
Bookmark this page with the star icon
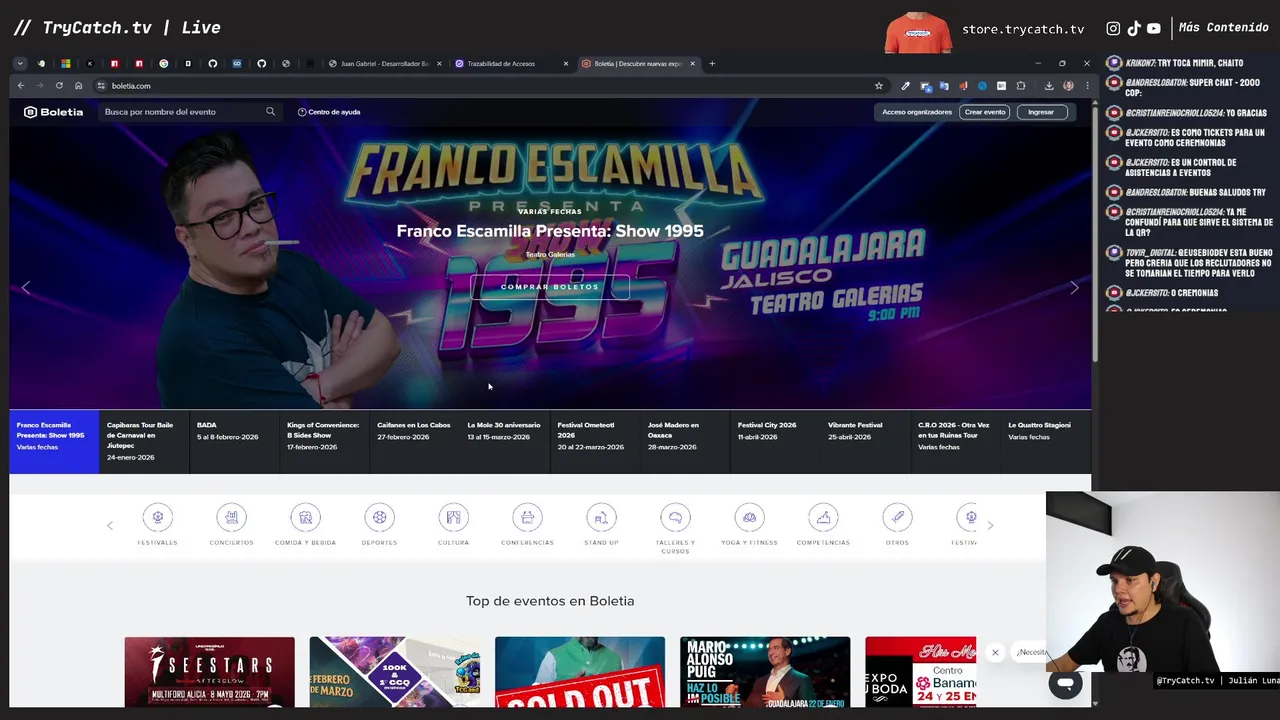[x=879, y=86]
